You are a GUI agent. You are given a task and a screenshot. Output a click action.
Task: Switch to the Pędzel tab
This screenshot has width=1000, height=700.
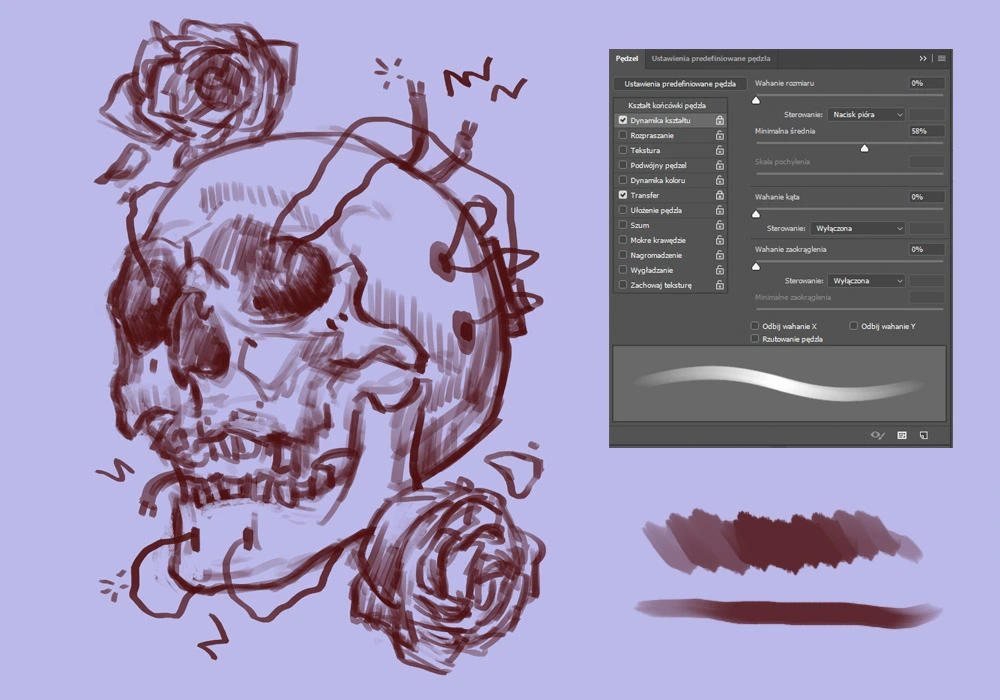(627, 59)
